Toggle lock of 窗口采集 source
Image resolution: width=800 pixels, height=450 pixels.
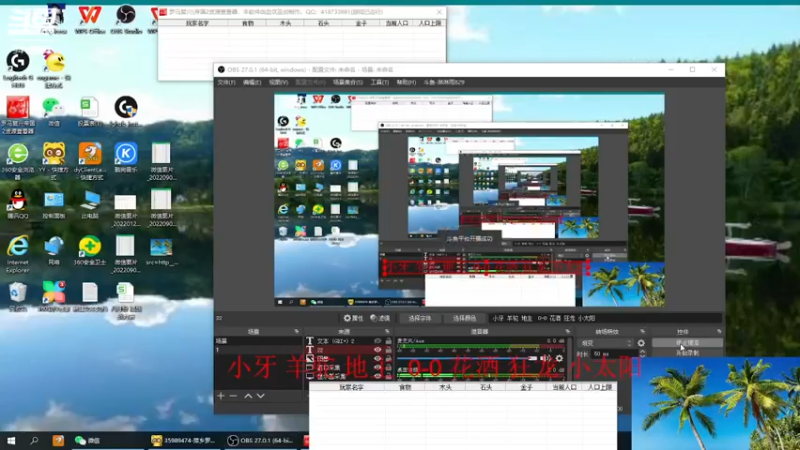point(388,367)
